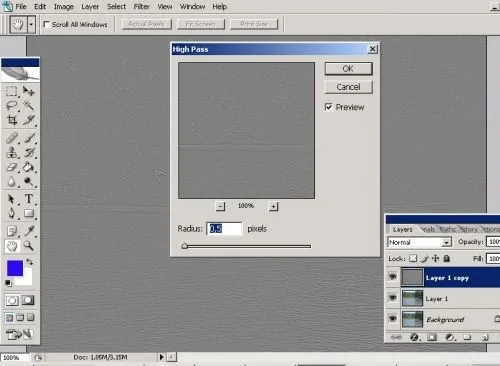The height and width of the screenshot is (366, 500).
Task: Select the Hand tool in toolbox
Action: click(x=12, y=246)
